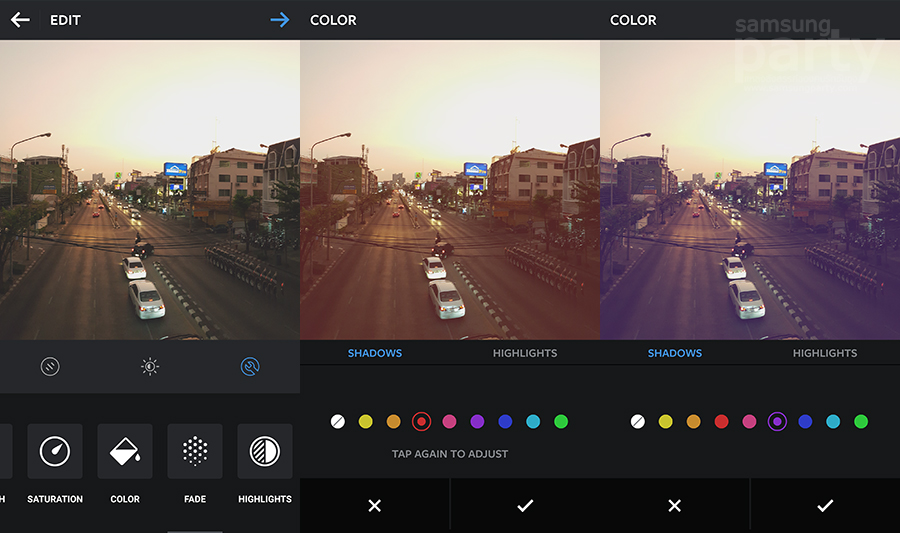Select SHADOWS tab in purple-selected panel

[x=675, y=353]
